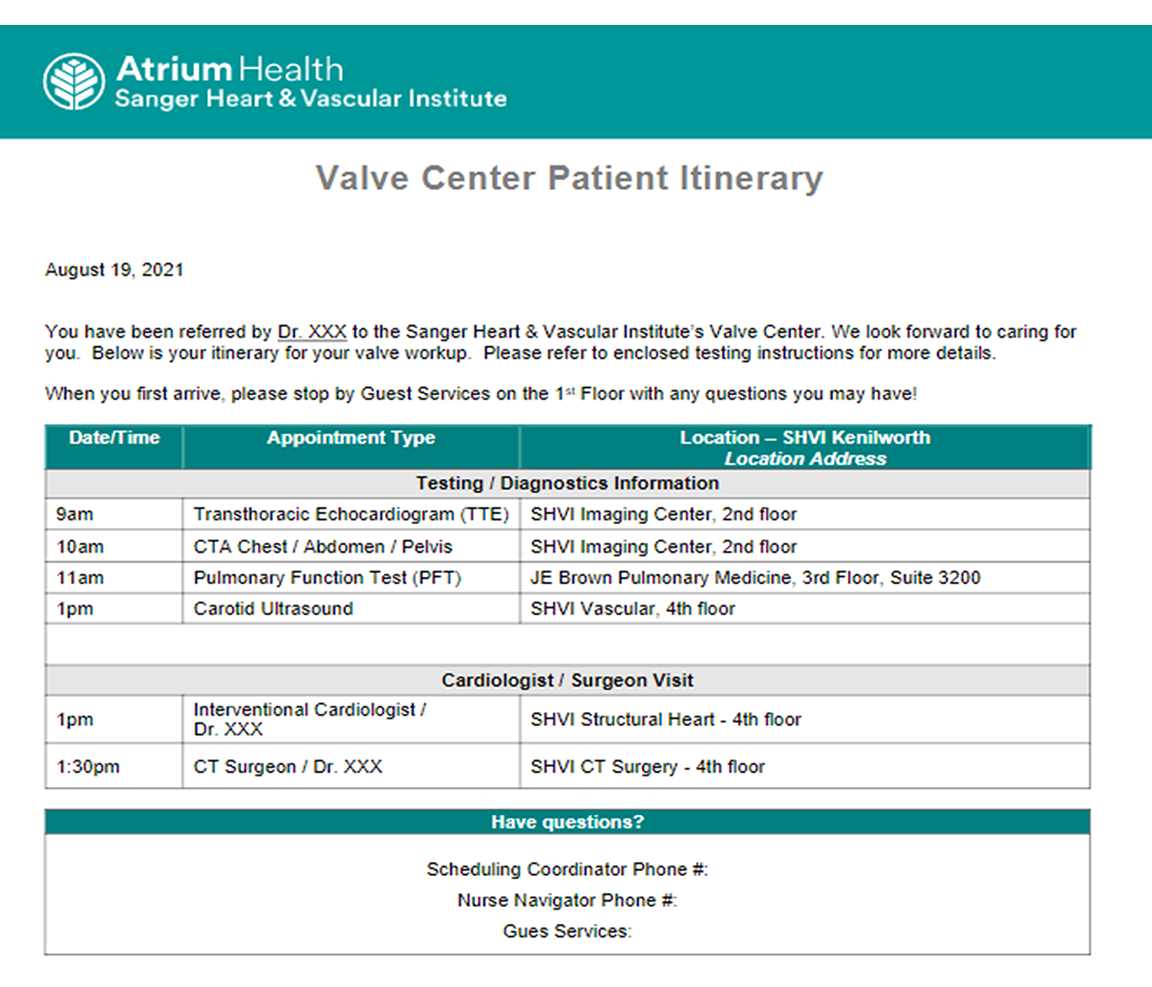Click the Sanger Heart & Vascular Institute banner text
1152x987 pixels.
[x=310, y=99]
